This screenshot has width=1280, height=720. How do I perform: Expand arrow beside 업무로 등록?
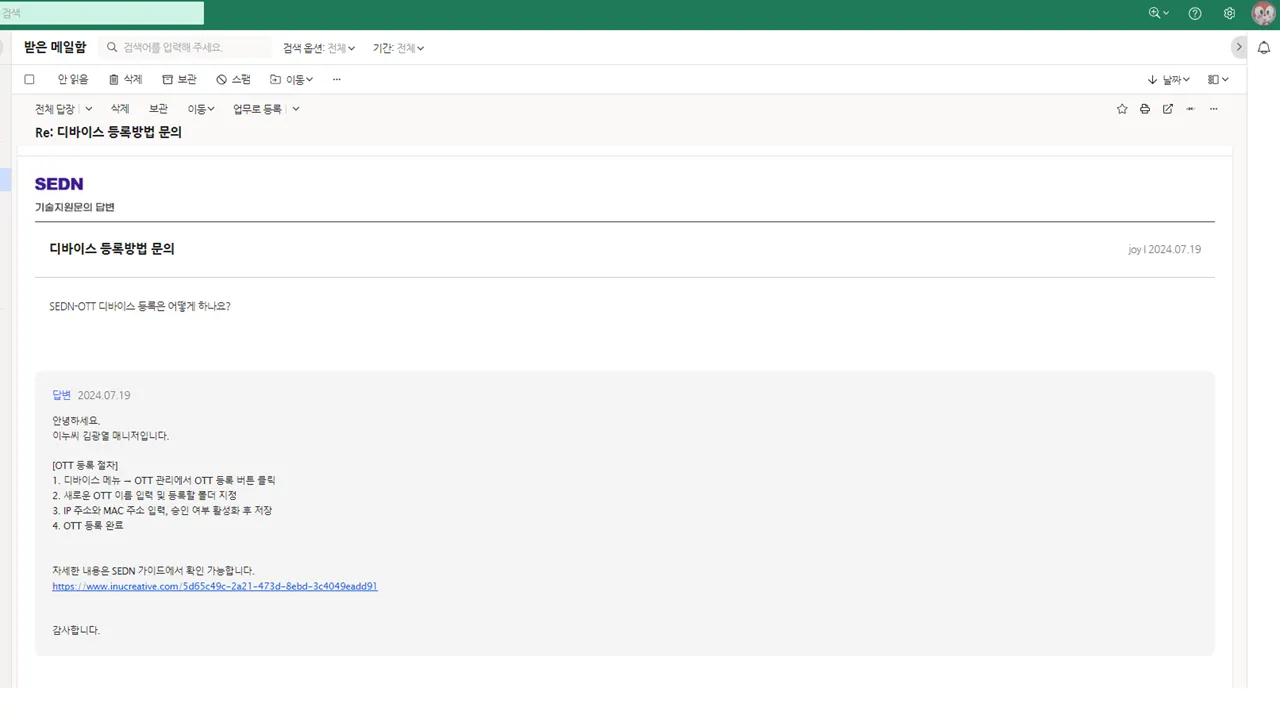[x=296, y=109]
